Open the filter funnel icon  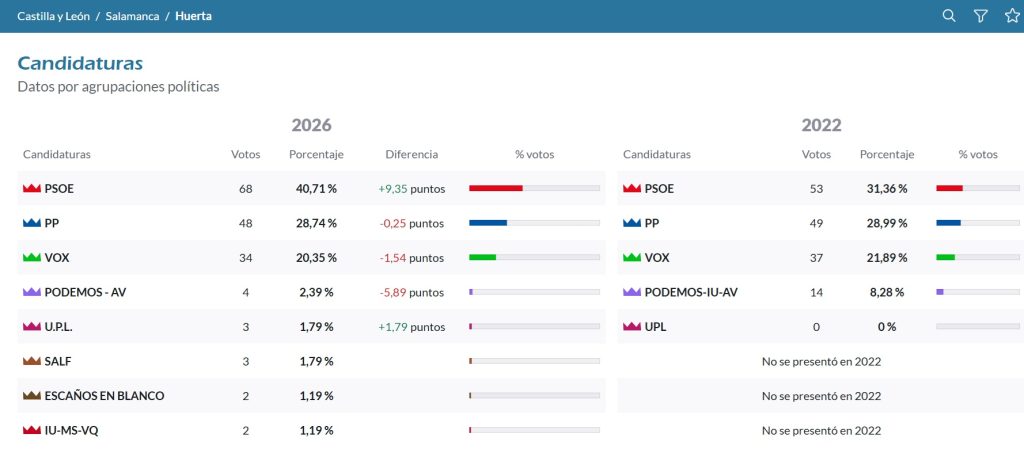click(980, 16)
